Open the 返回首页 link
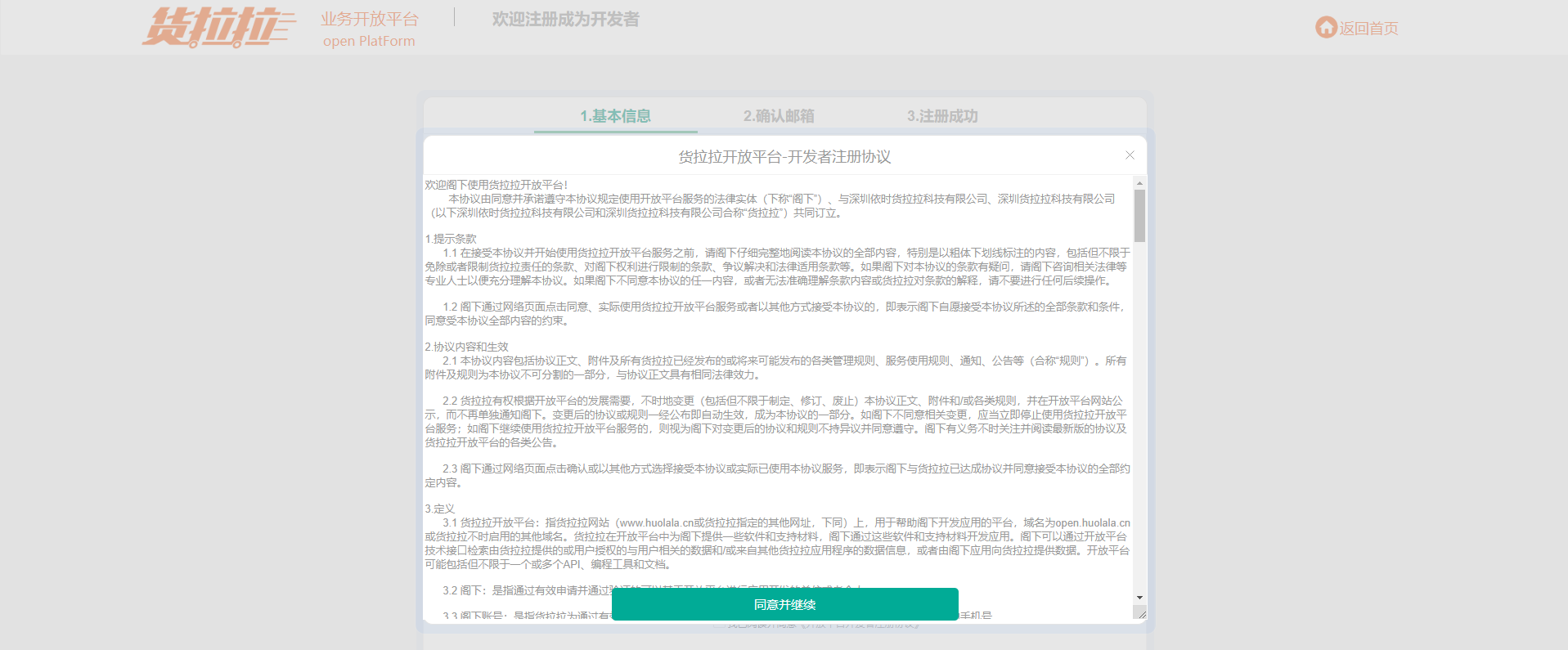 [x=1368, y=29]
